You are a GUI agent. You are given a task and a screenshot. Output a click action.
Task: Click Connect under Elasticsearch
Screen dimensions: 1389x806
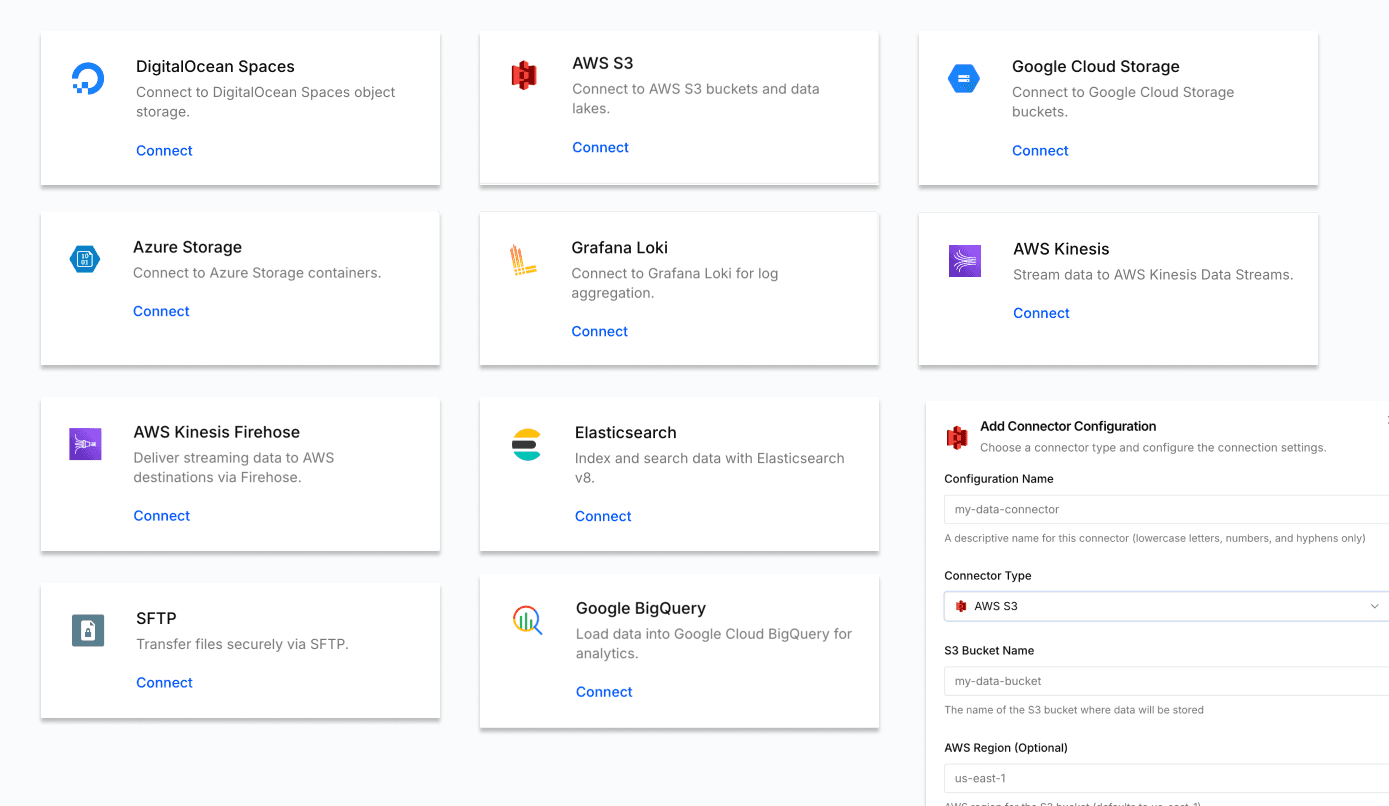pyautogui.click(x=603, y=516)
